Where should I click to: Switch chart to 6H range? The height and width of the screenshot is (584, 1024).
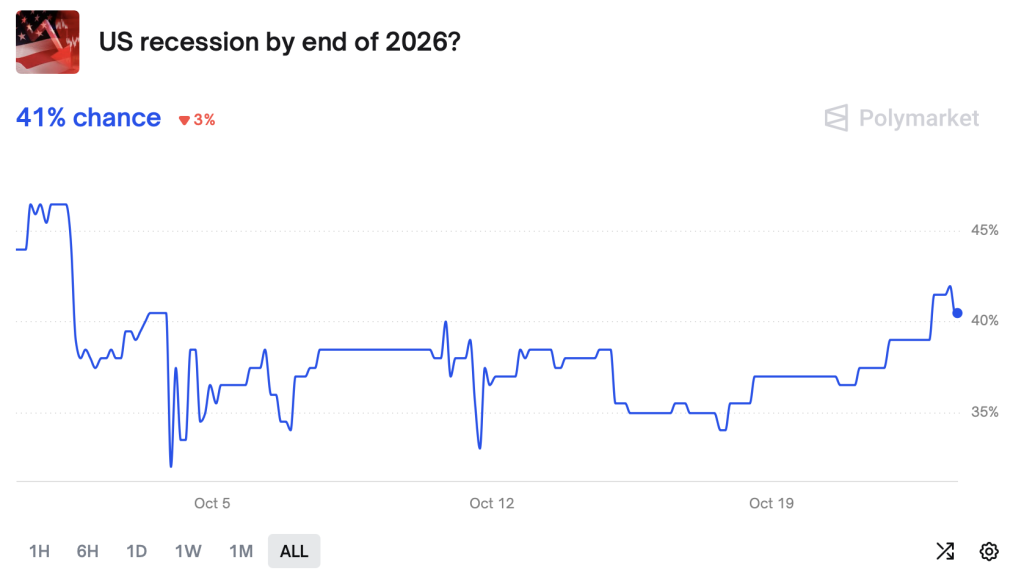tap(88, 551)
